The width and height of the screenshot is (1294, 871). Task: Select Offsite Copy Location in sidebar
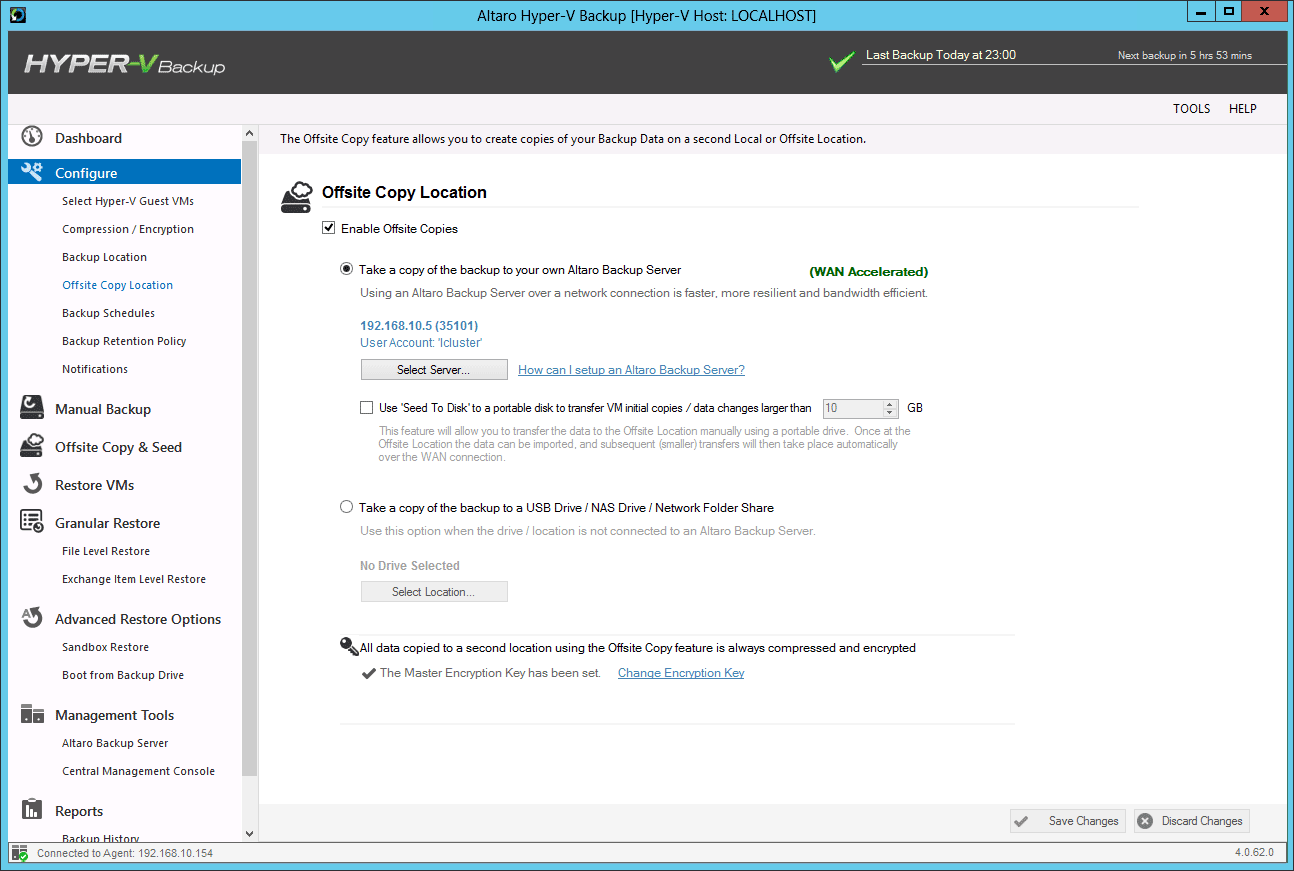pyautogui.click(x=117, y=285)
